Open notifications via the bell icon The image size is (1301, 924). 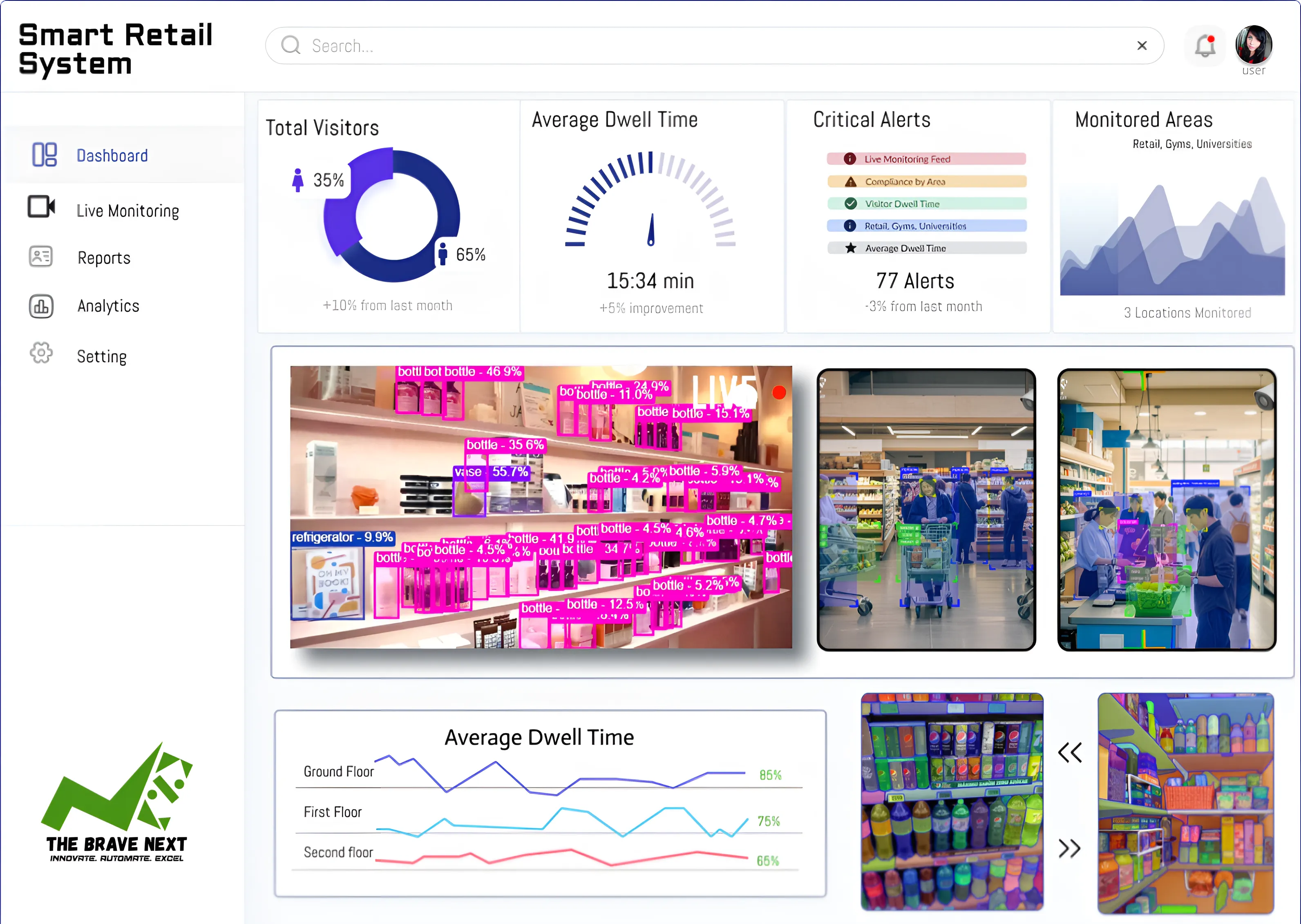click(x=1205, y=46)
